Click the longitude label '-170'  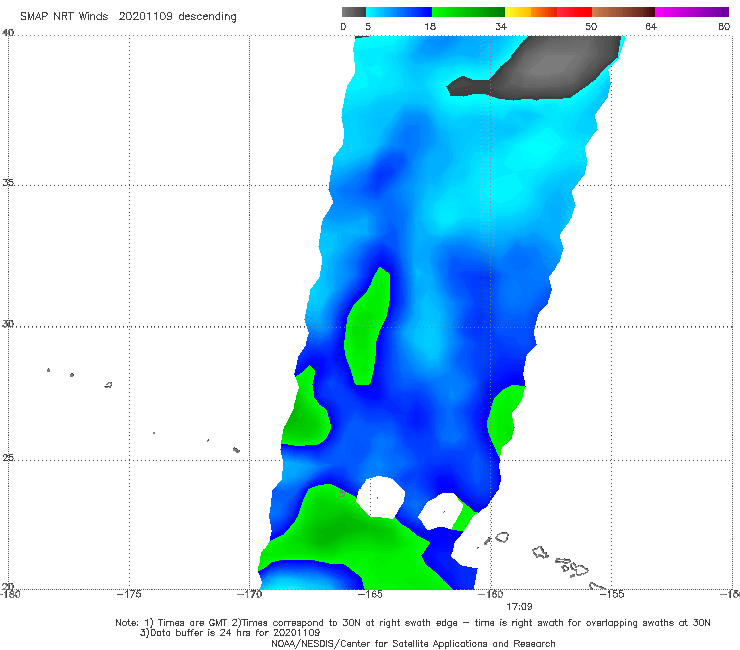pyautogui.click(x=249, y=594)
